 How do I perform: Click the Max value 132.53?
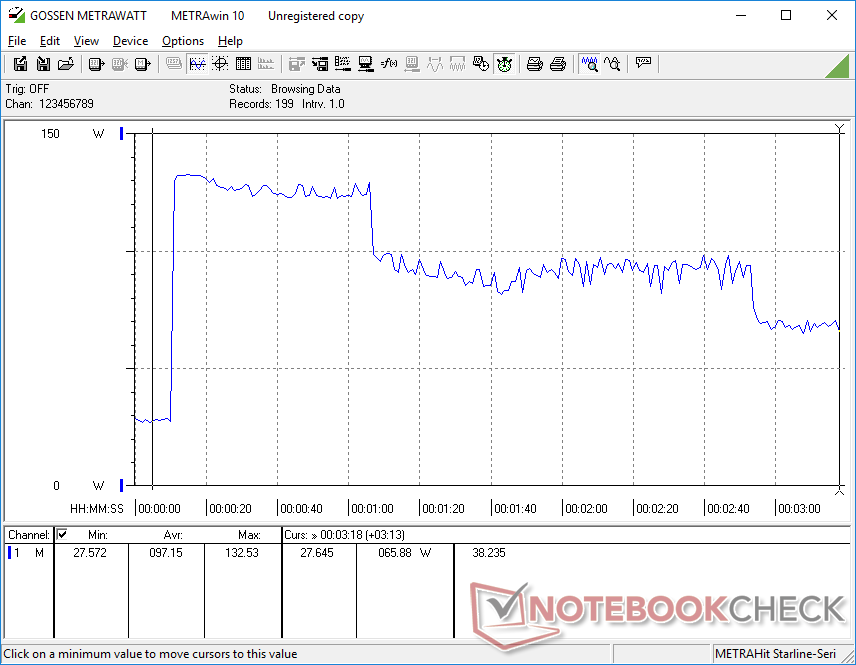coord(242,553)
